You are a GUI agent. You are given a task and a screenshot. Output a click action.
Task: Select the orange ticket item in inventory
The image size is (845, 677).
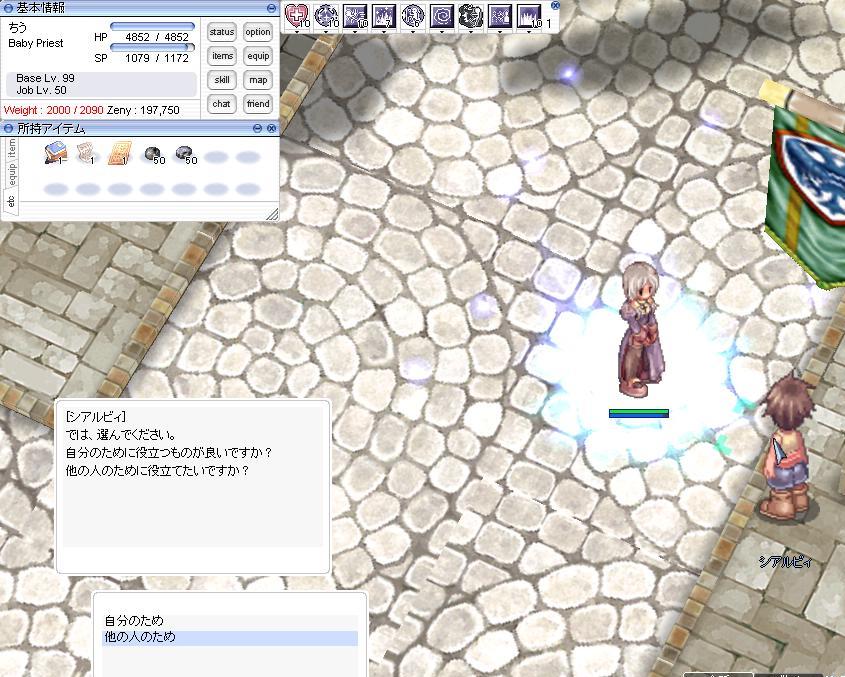(119, 154)
